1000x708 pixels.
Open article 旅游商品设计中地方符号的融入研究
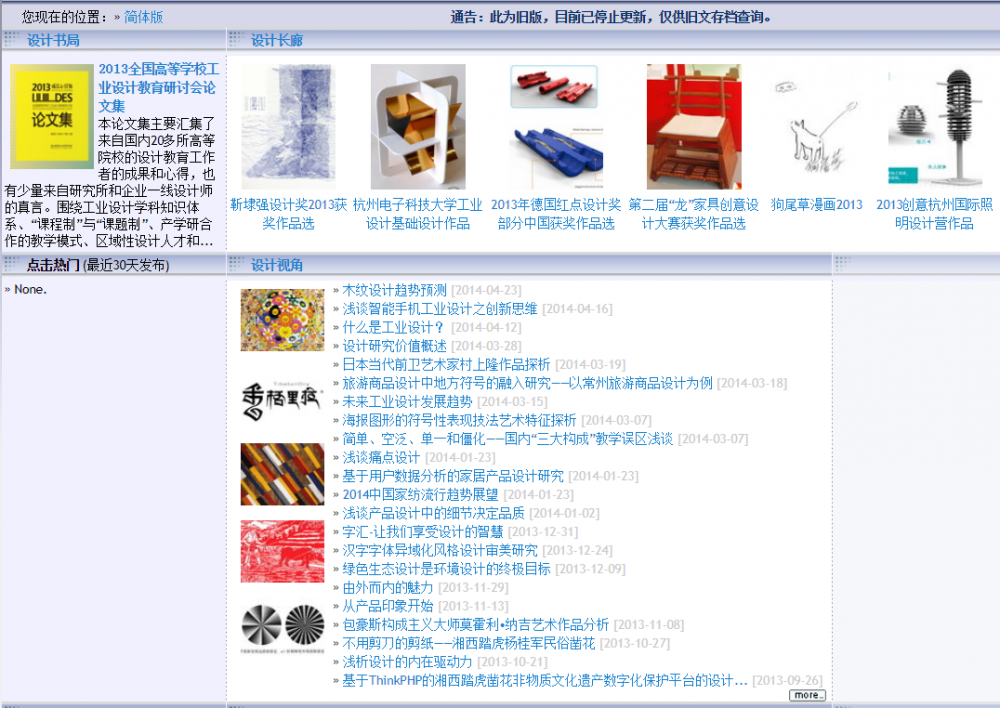tap(527, 383)
